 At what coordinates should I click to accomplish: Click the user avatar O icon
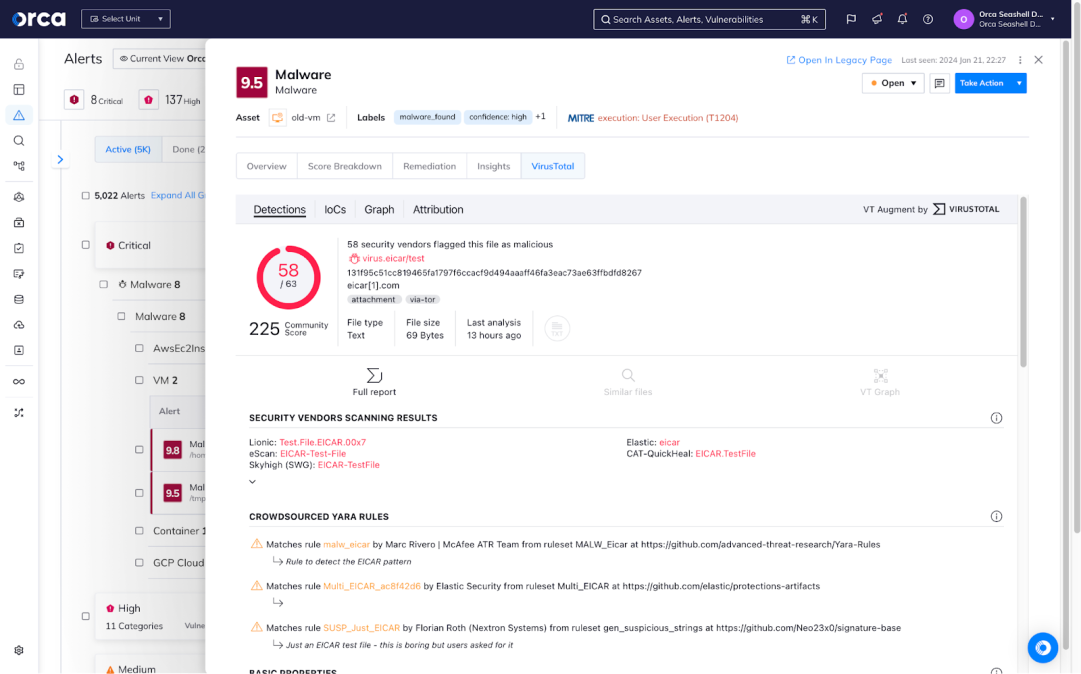point(963,19)
